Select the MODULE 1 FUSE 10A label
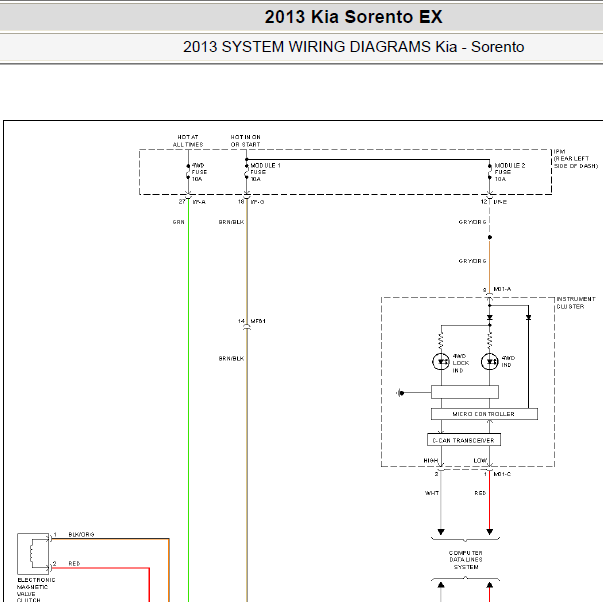Viewport: 603px width, 602px height. (x=265, y=172)
